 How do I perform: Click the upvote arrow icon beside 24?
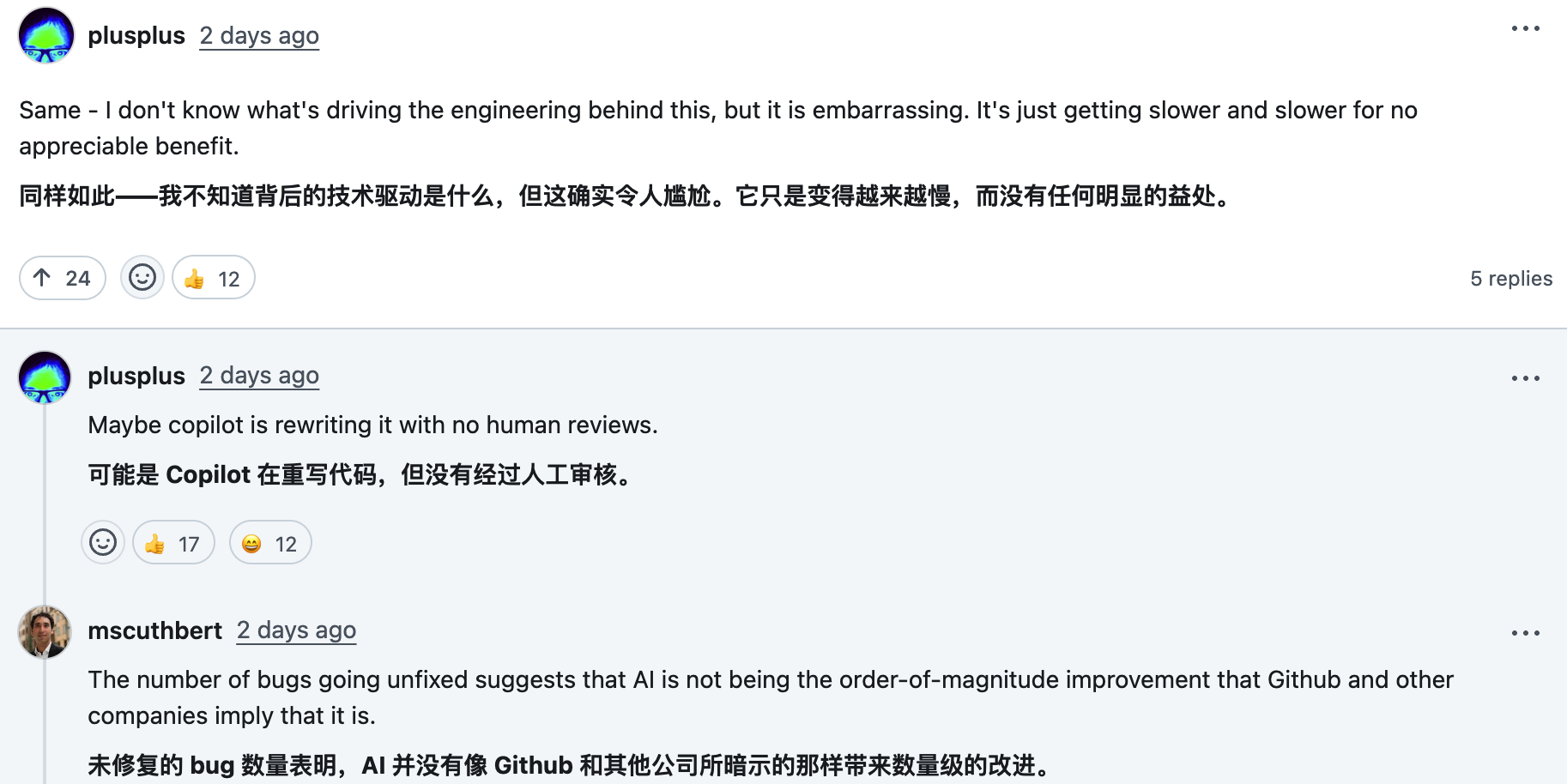42,278
